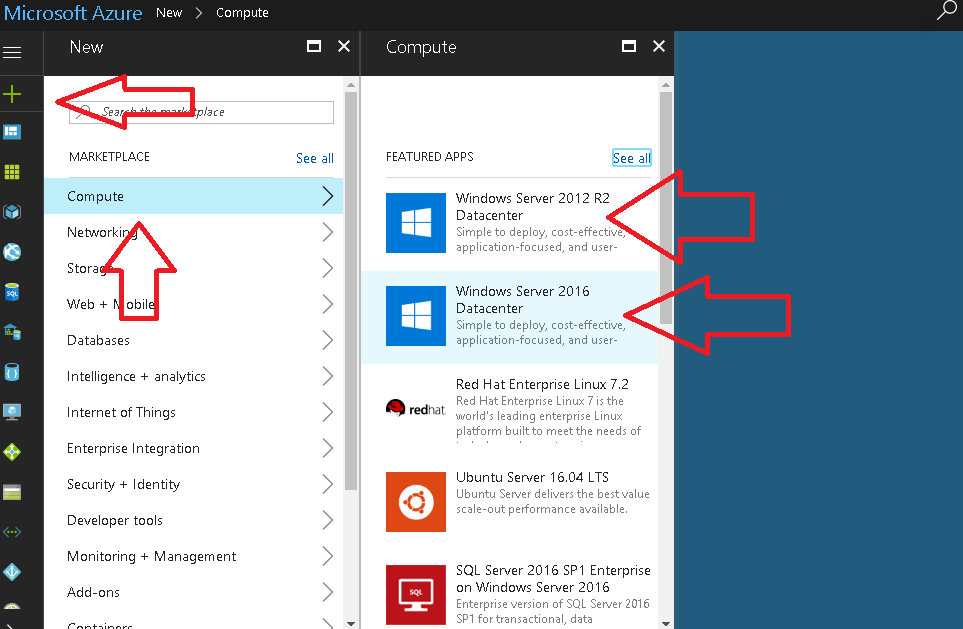This screenshot has height=629, width=963.
Task: Expand the Databases row chevron
Action: click(327, 340)
